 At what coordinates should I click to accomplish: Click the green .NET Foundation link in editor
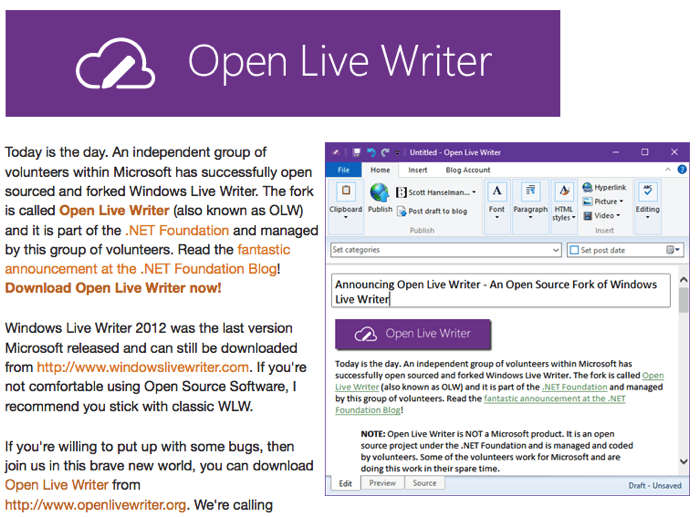click(575, 387)
